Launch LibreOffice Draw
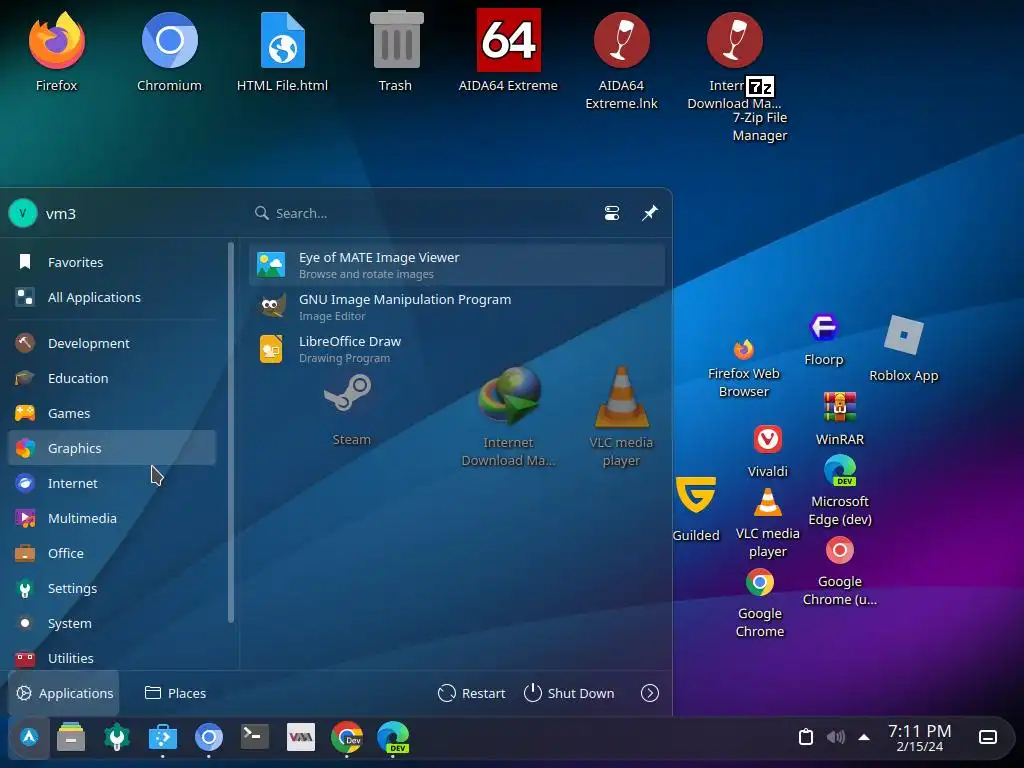 tap(457, 349)
